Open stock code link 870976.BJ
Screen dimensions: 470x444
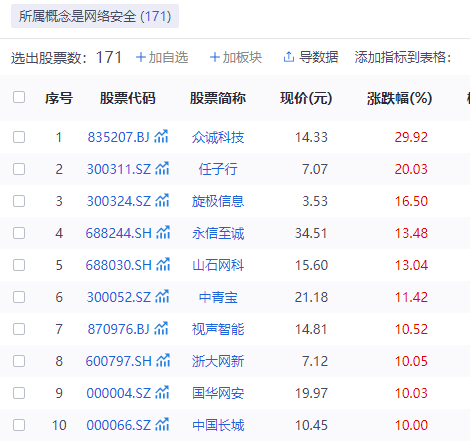[118, 329]
